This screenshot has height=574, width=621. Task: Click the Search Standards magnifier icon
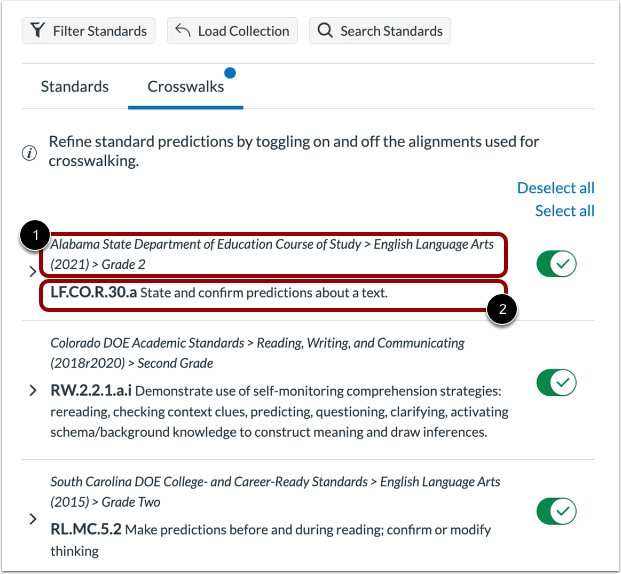pos(325,30)
